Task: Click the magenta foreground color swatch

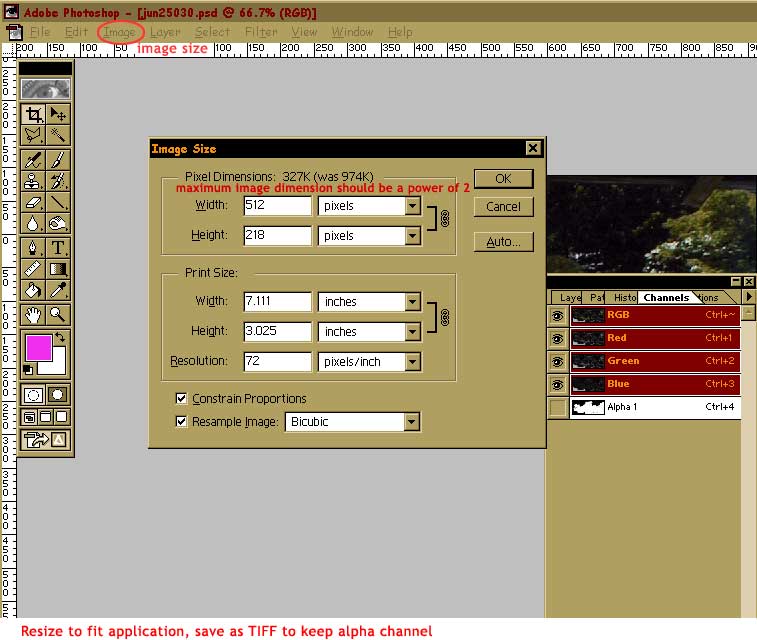Action: tap(38, 349)
